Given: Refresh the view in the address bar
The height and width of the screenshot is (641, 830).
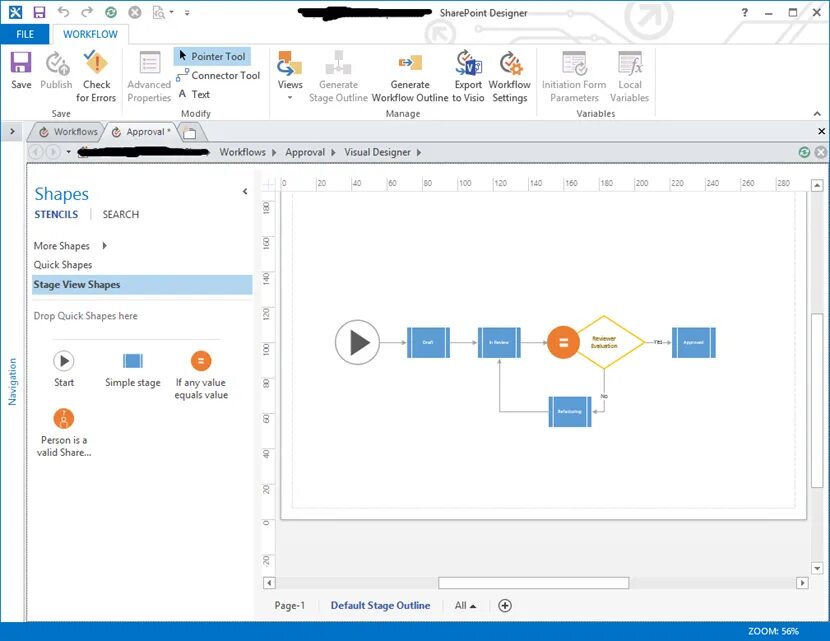Looking at the screenshot, I should [x=804, y=152].
